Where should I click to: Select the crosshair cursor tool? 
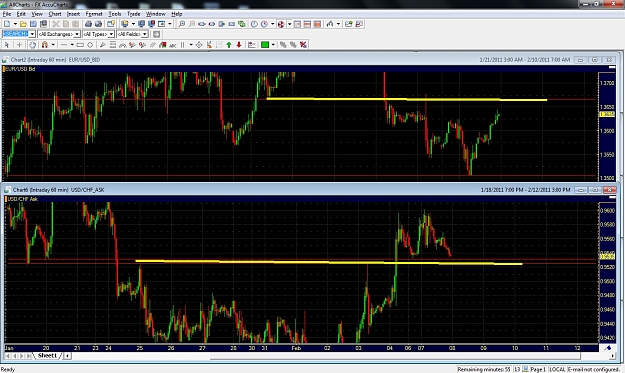click(19, 45)
